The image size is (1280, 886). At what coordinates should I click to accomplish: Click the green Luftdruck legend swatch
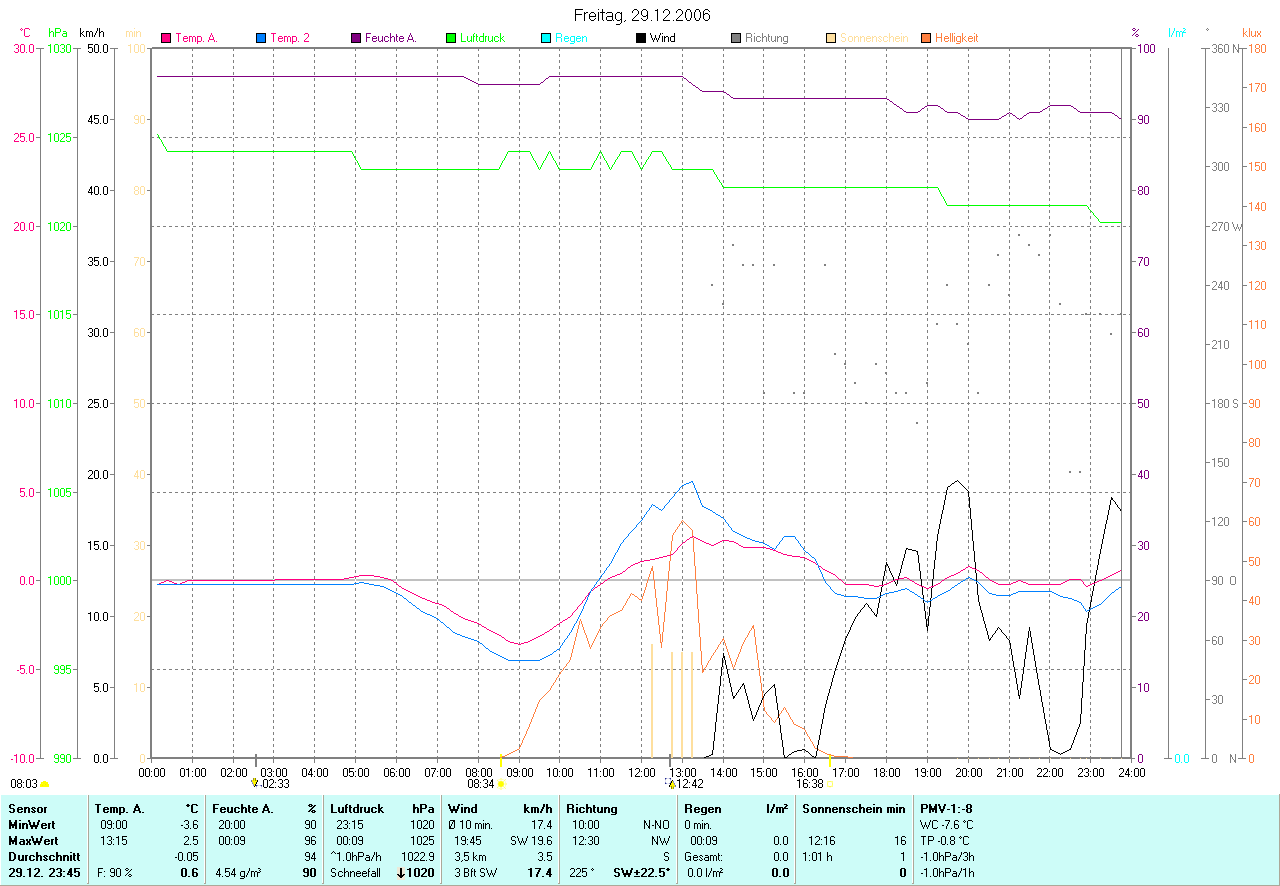(x=451, y=38)
